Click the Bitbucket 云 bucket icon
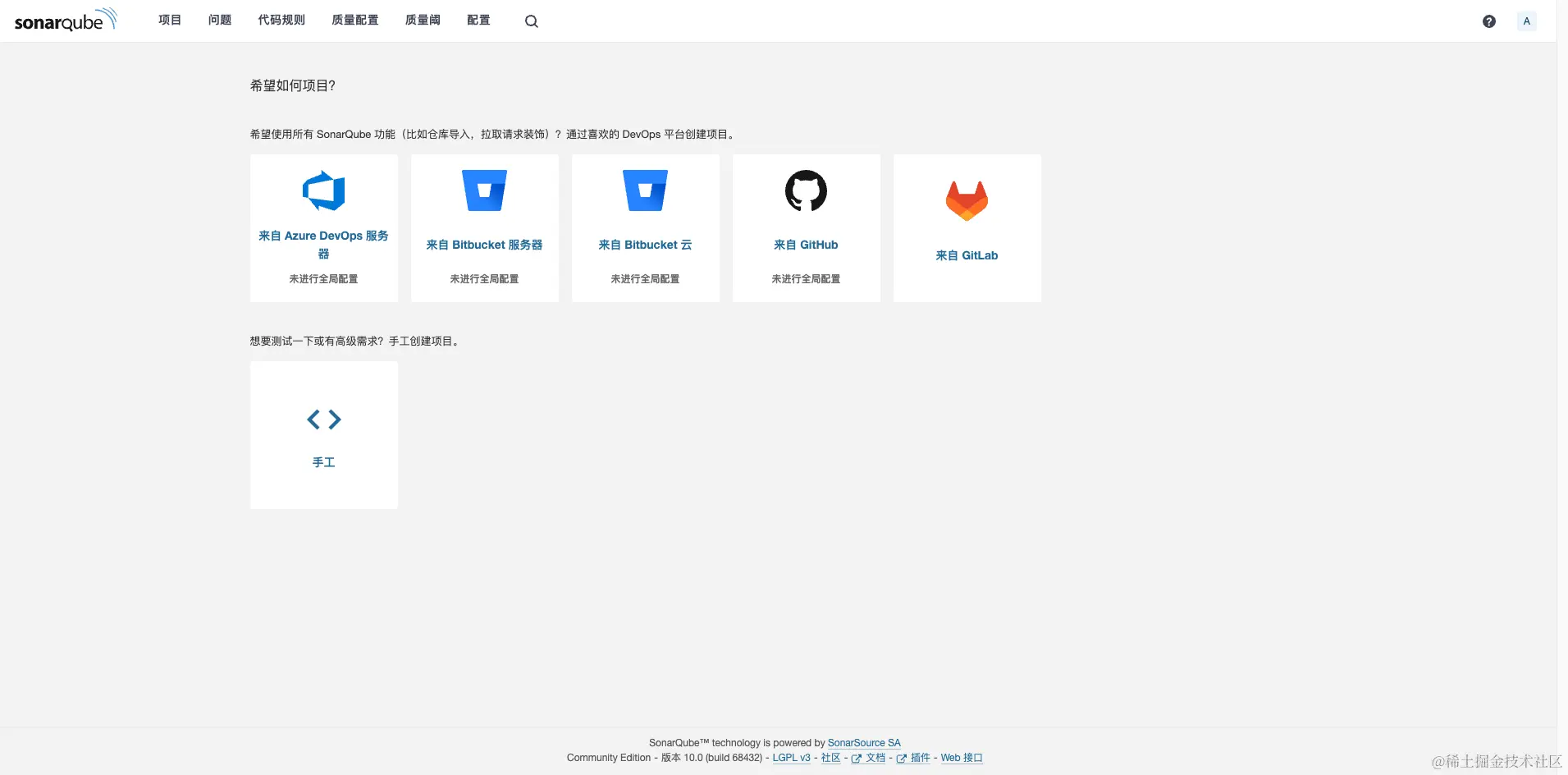This screenshot has width=1568, height=775. coord(646,190)
